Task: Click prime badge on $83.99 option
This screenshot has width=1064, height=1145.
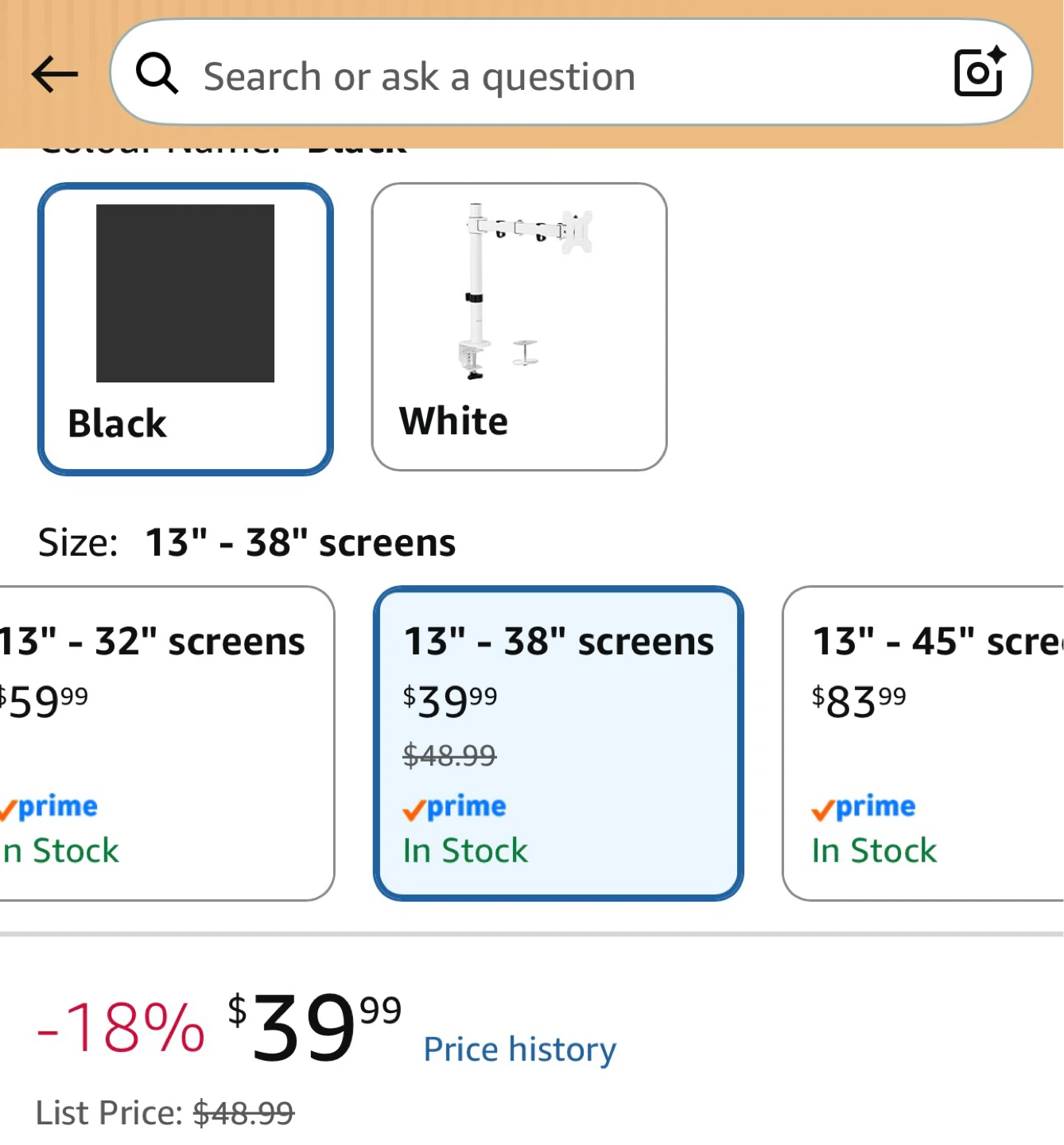Action: pos(863,808)
